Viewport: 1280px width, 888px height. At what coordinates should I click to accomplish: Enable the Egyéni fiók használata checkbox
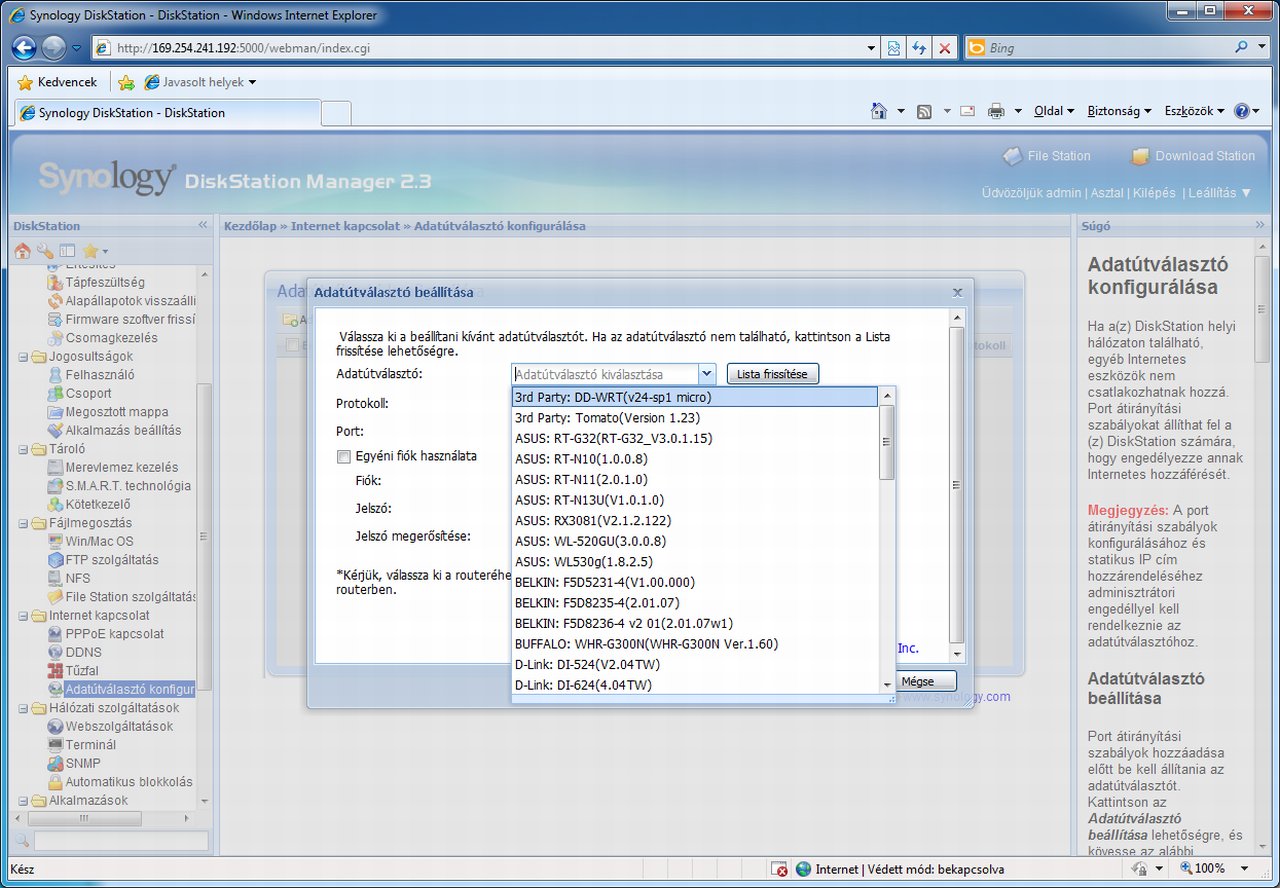point(344,456)
